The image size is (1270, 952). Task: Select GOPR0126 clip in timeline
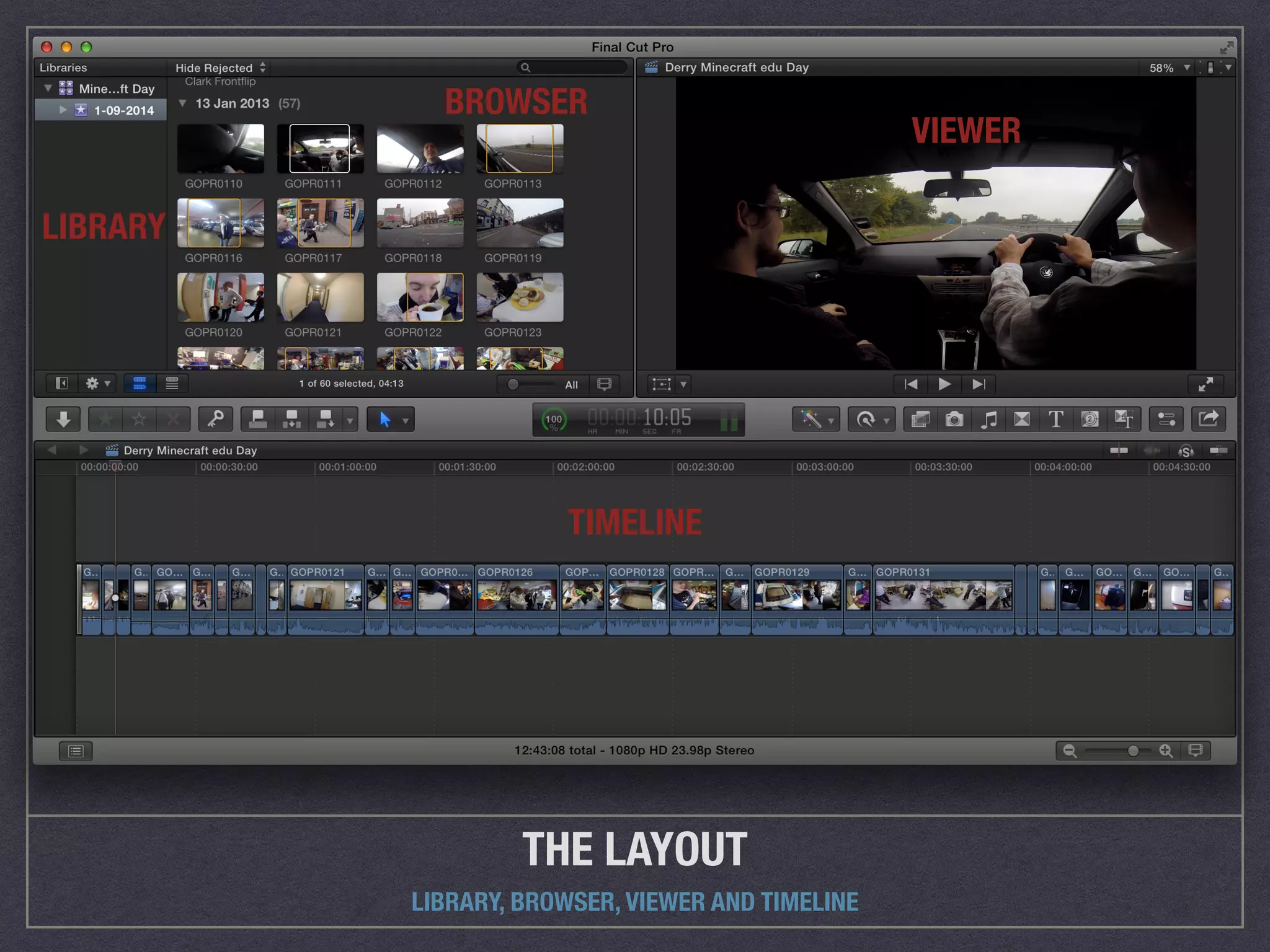coord(517,600)
